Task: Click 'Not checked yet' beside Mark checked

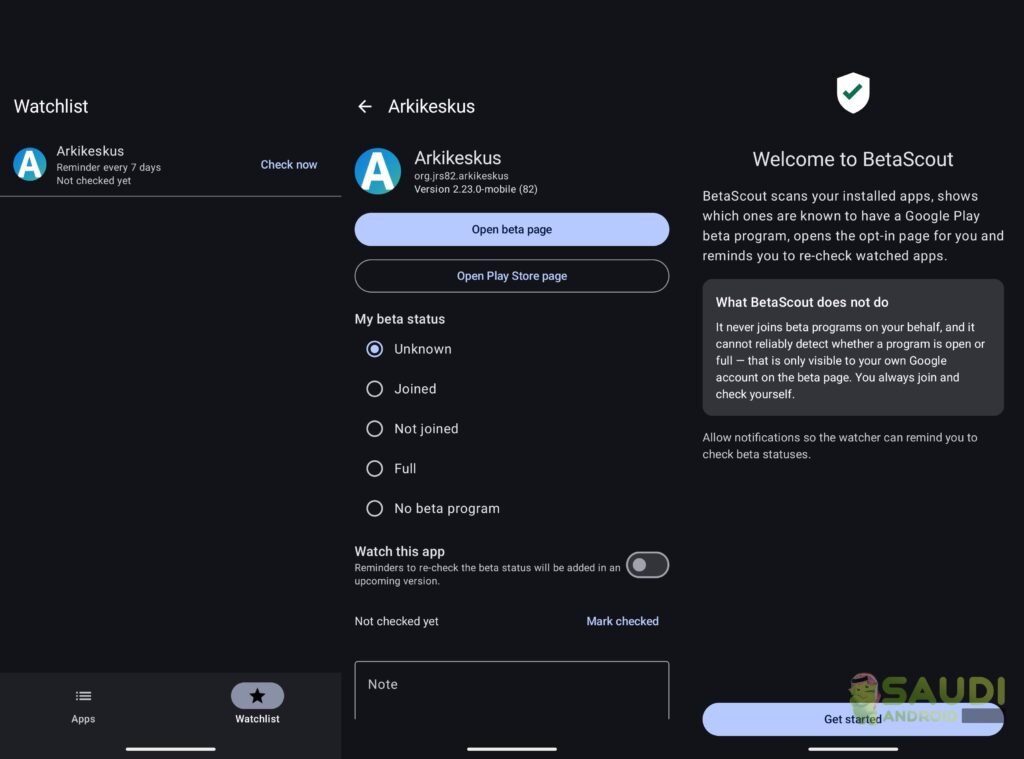Action: (396, 621)
